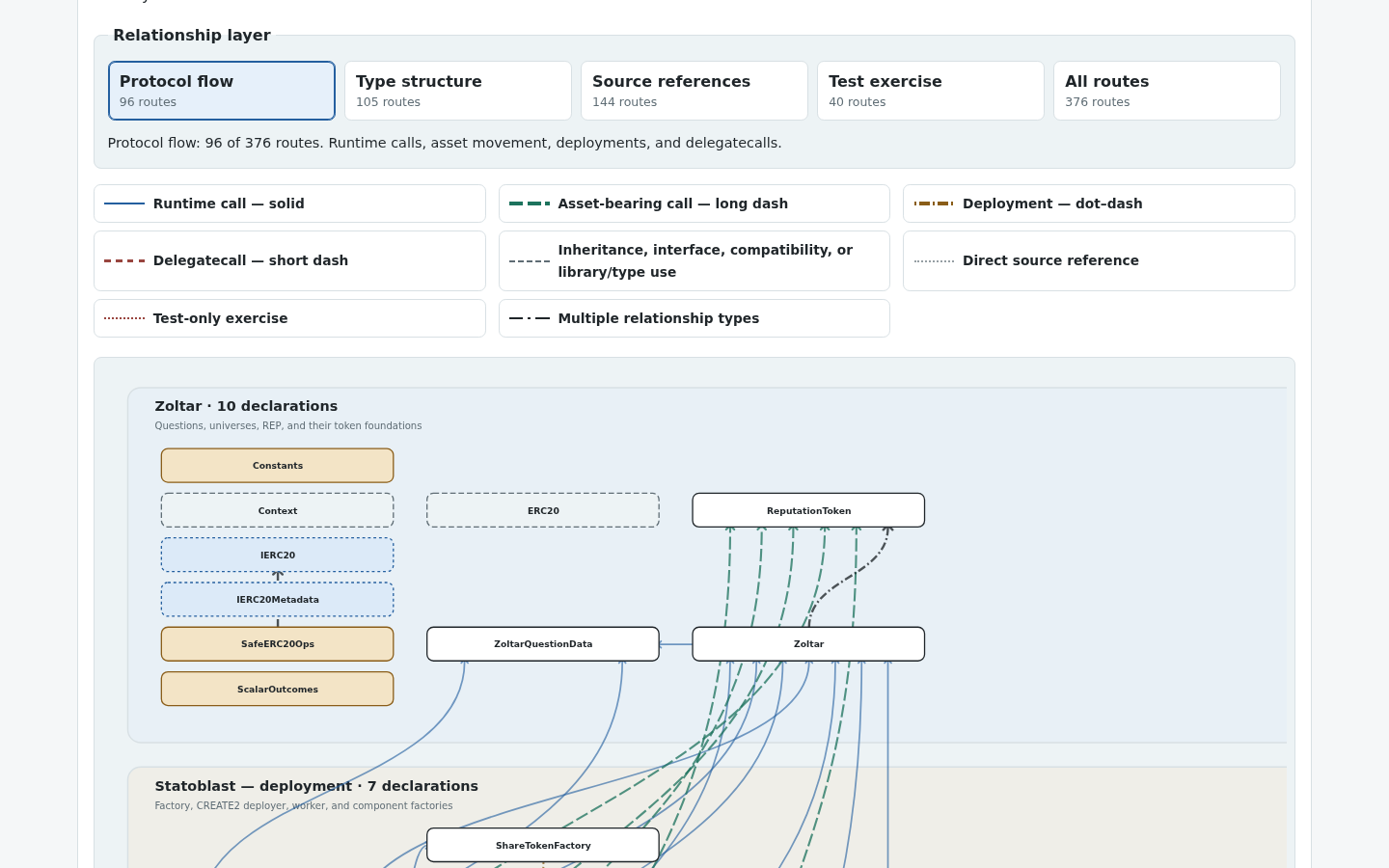Select the Protocol flow layer
The image size is (1389, 868).
[x=222, y=91]
